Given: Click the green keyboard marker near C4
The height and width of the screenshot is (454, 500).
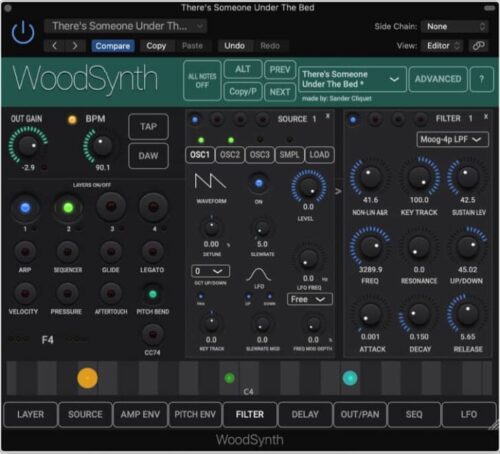Looking at the screenshot, I should point(229,378).
